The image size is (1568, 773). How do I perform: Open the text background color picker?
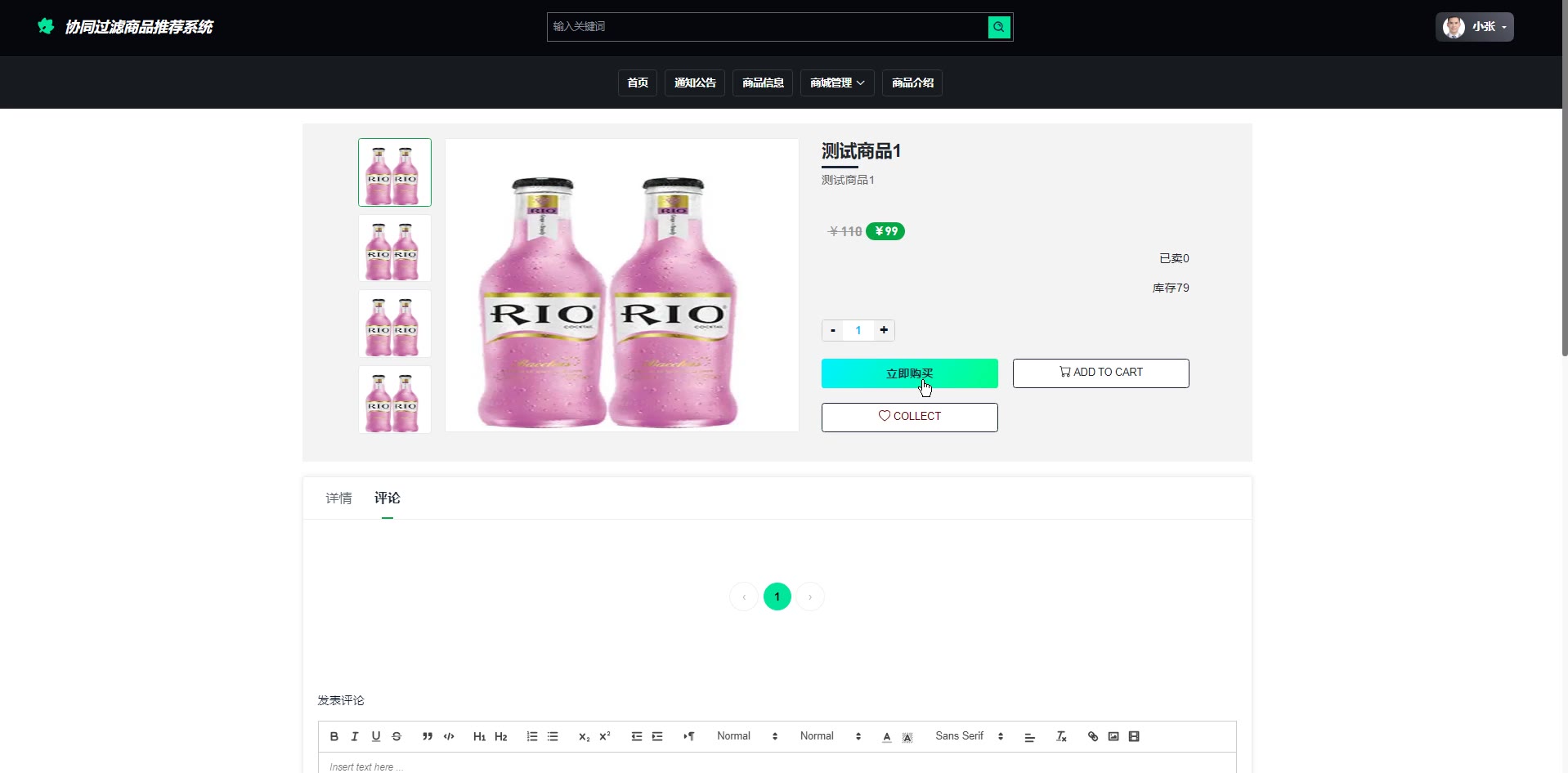pyautogui.click(x=907, y=736)
